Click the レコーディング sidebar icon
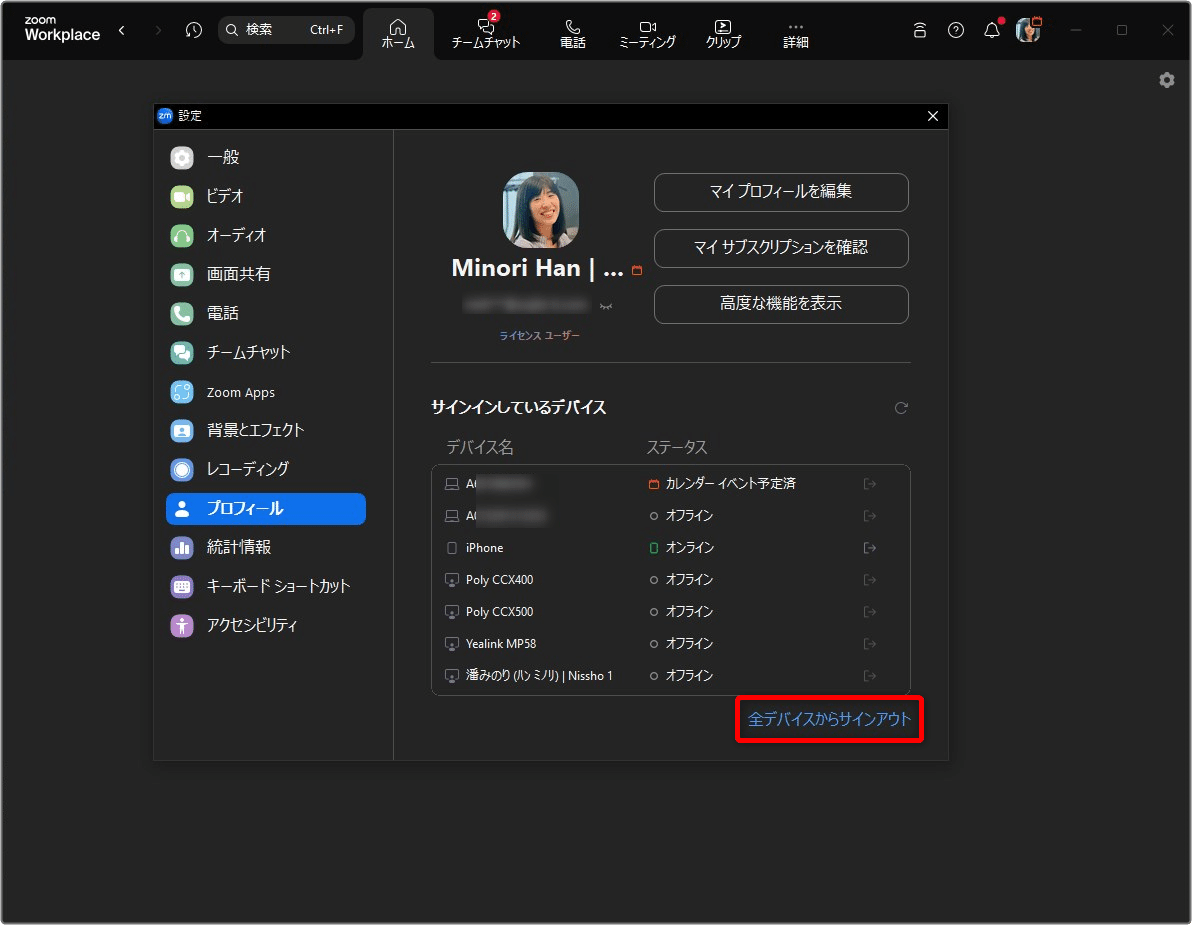1192x925 pixels. click(x=182, y=470)
